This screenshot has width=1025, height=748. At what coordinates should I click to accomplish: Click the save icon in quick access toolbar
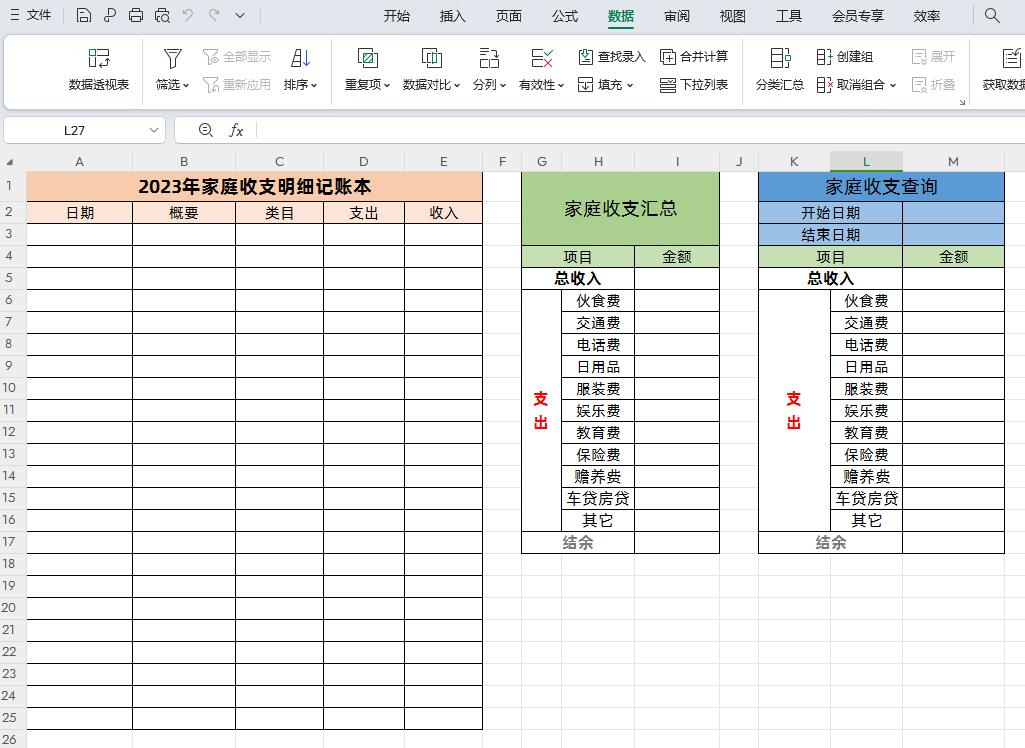pos(84,15)
